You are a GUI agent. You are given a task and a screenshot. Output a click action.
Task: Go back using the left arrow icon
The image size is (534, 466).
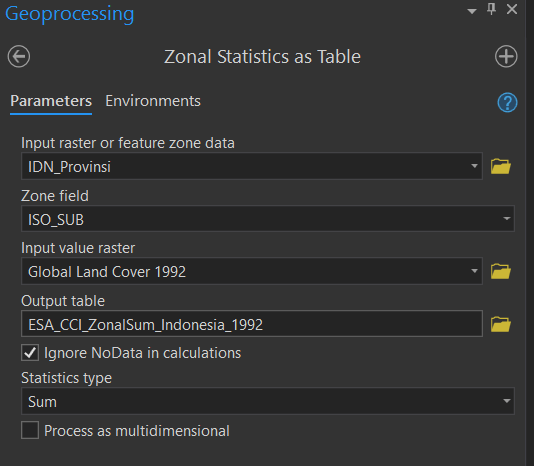[x=19, y=57]
